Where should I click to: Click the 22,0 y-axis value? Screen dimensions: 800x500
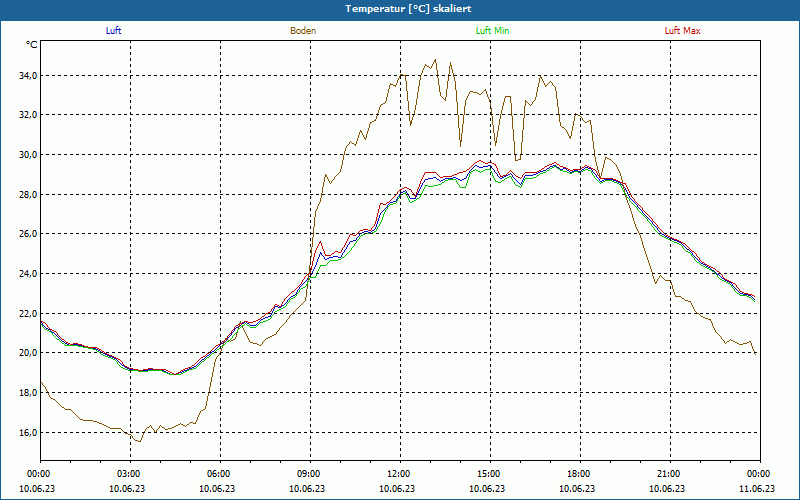point(28,313)
